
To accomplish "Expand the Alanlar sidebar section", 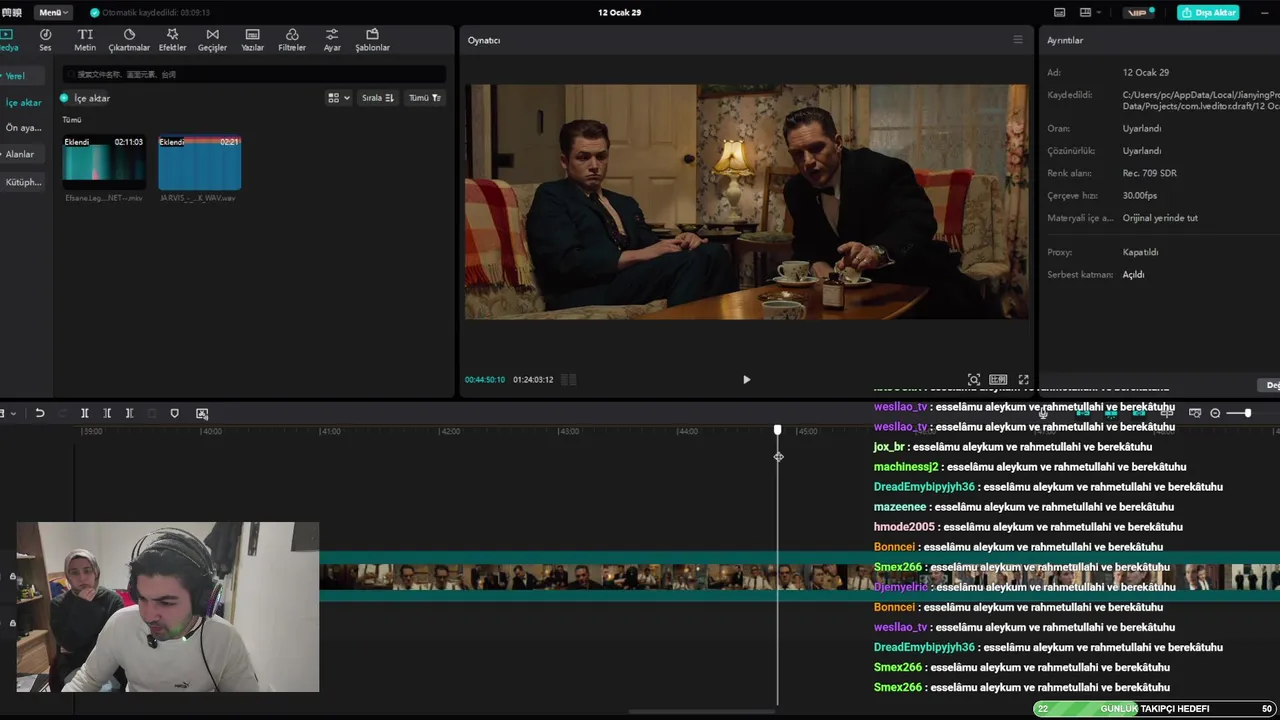I will [20, 154].
